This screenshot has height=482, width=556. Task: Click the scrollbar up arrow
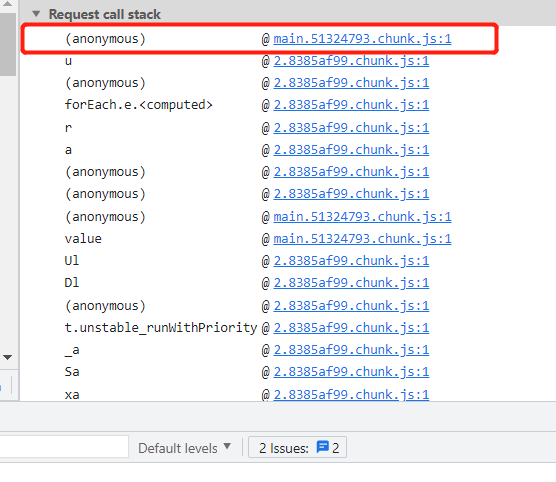pos(7,4)
